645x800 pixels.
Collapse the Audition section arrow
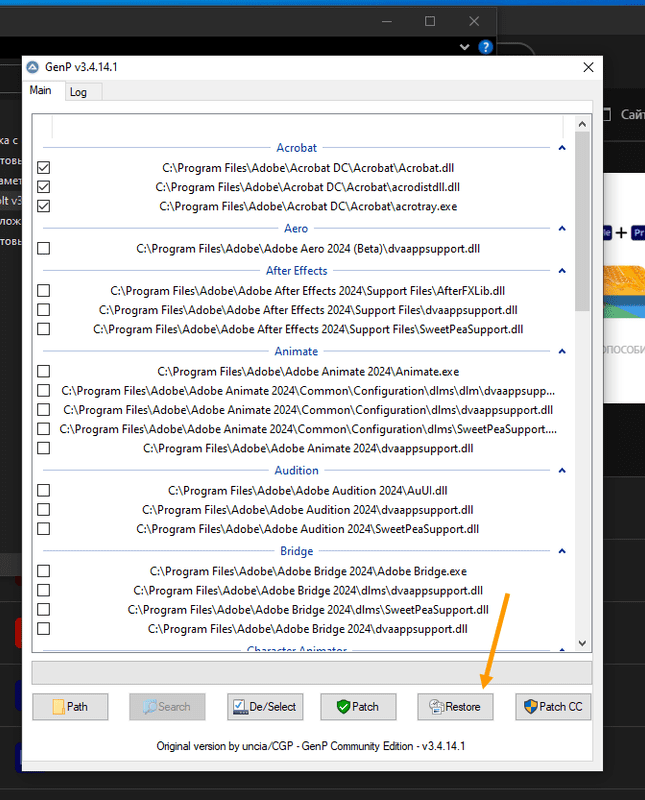562,471
